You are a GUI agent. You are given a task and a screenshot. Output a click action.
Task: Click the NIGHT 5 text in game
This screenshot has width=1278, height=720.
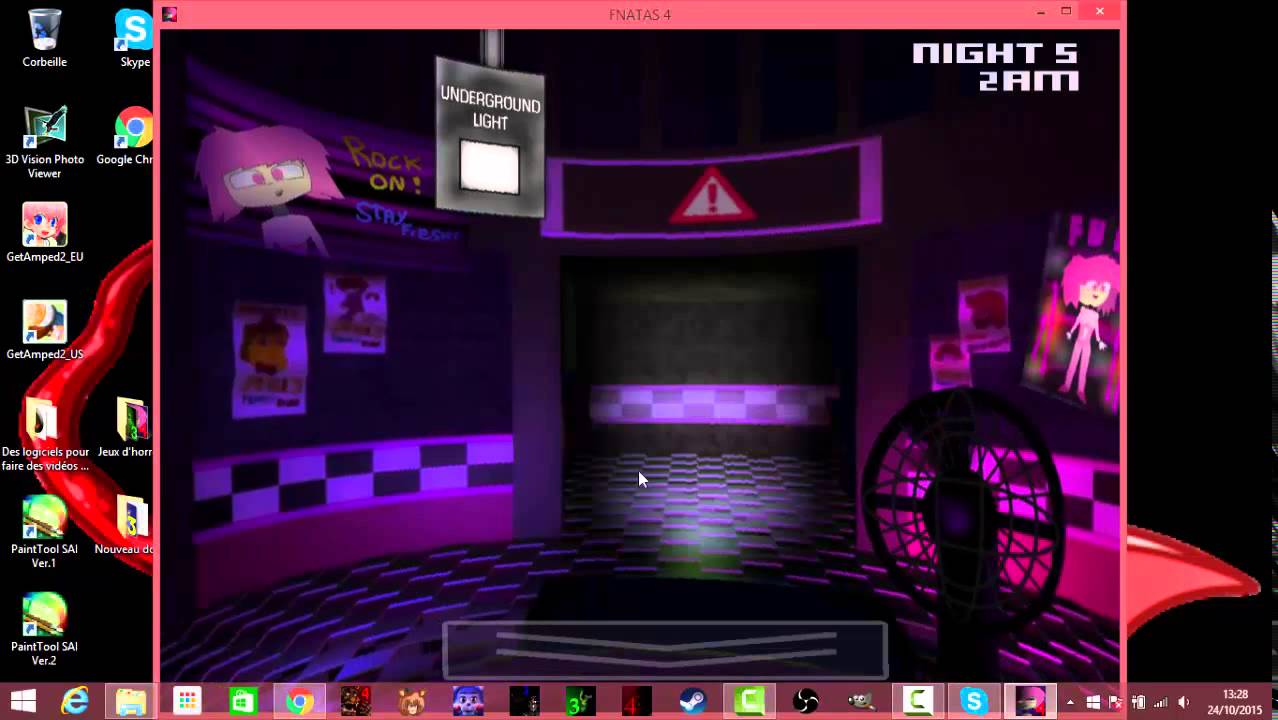pyautogui.click(x=994, y=52)
